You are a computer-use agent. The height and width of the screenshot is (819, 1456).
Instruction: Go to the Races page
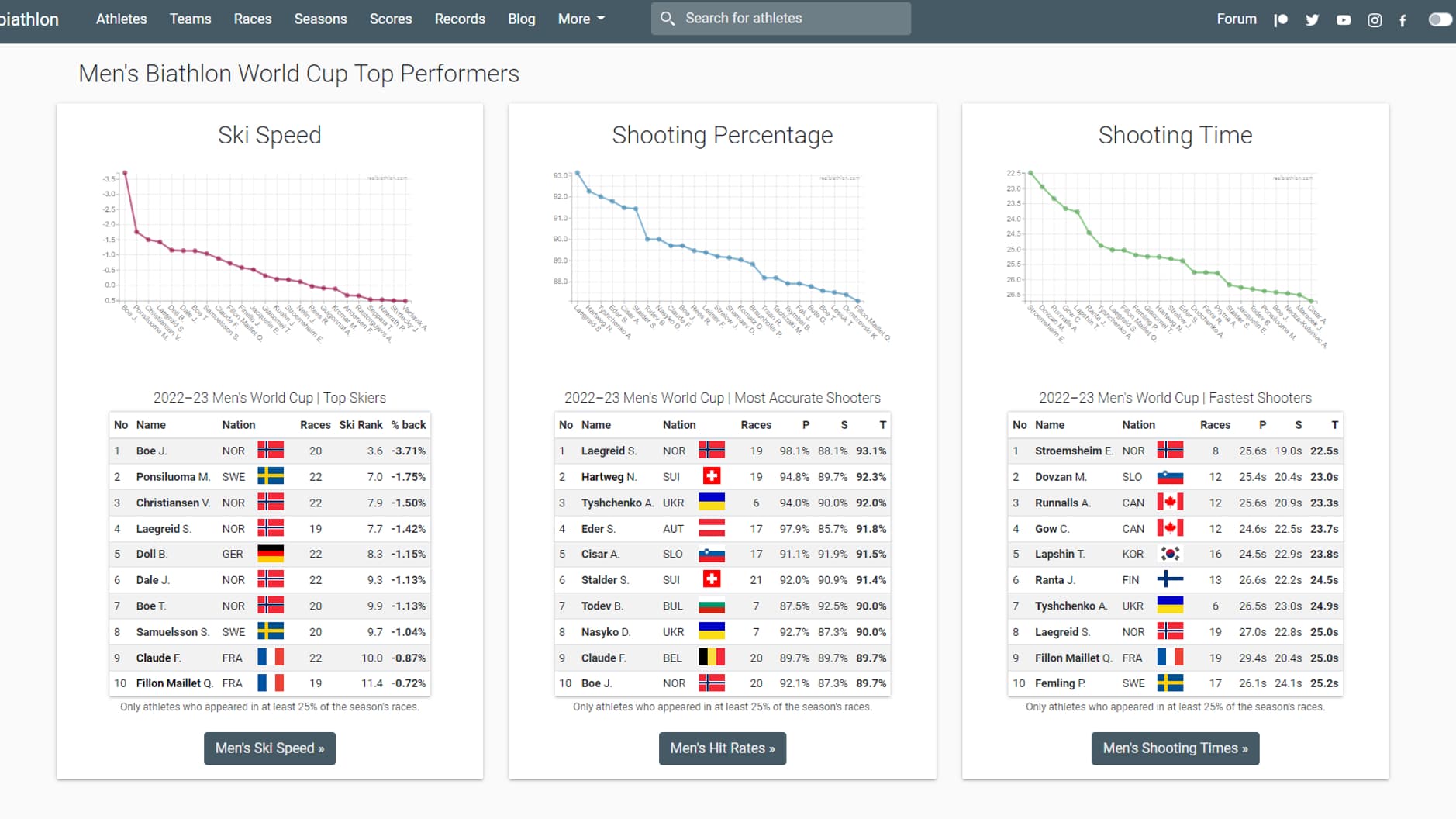[x=253, y=19]
